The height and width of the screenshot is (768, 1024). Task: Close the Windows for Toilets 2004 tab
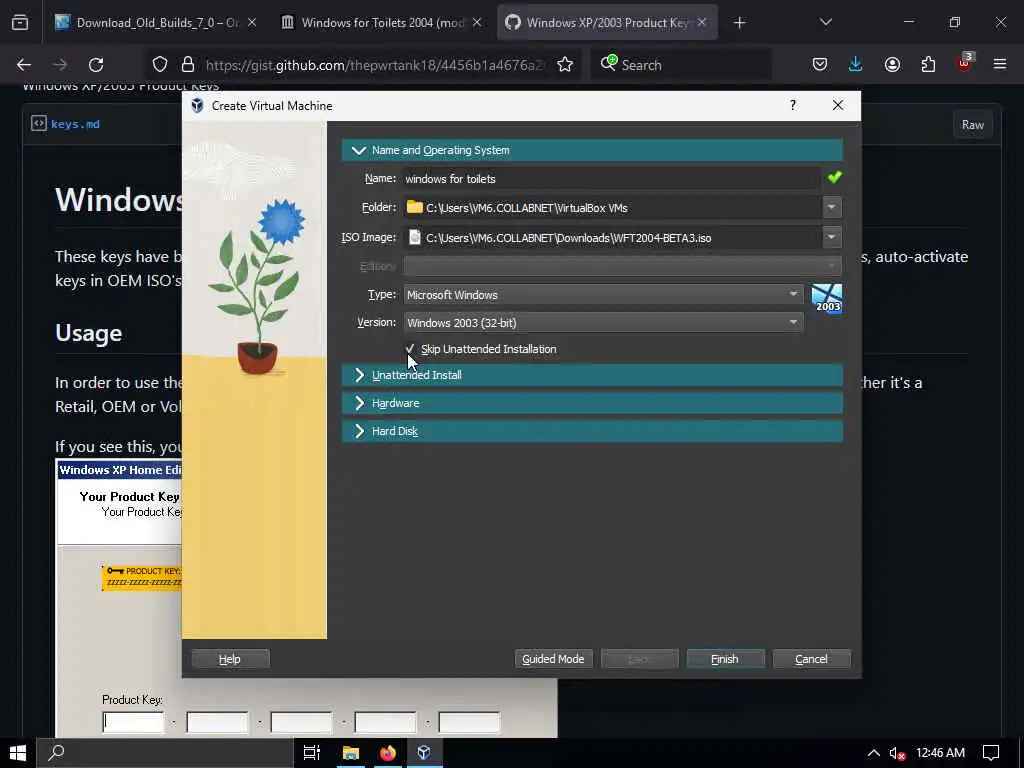pos(477,23)
